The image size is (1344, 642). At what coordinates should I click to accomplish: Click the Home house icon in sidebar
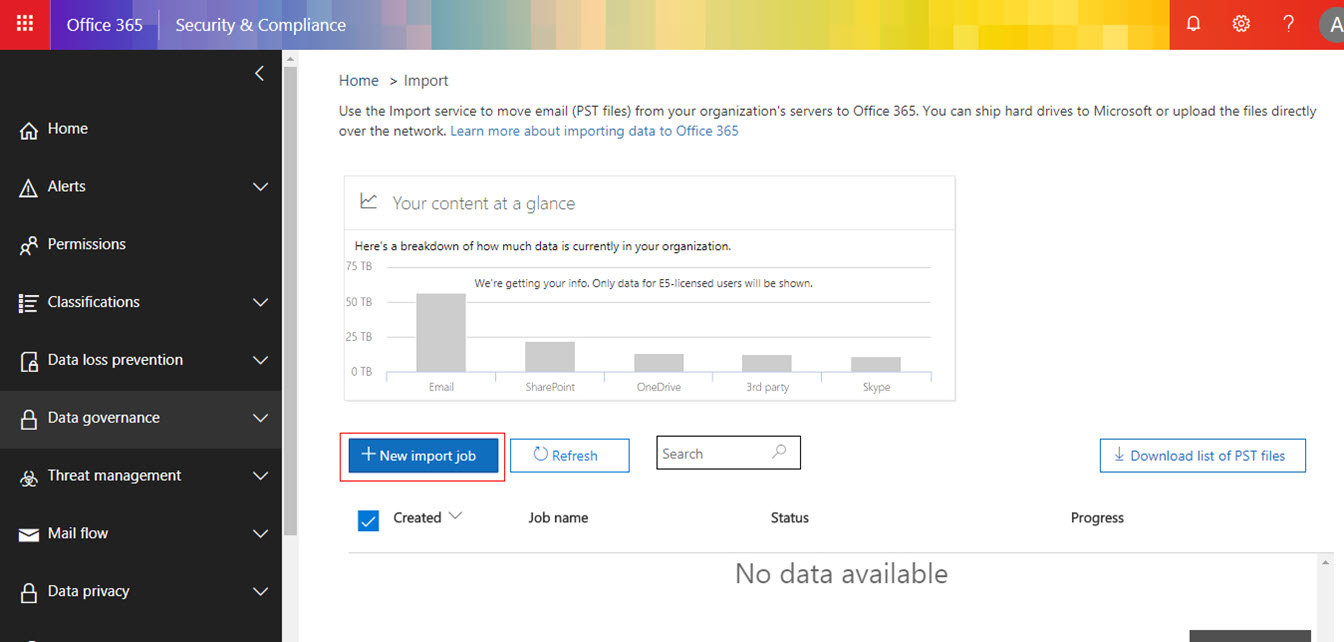[29, 130]
